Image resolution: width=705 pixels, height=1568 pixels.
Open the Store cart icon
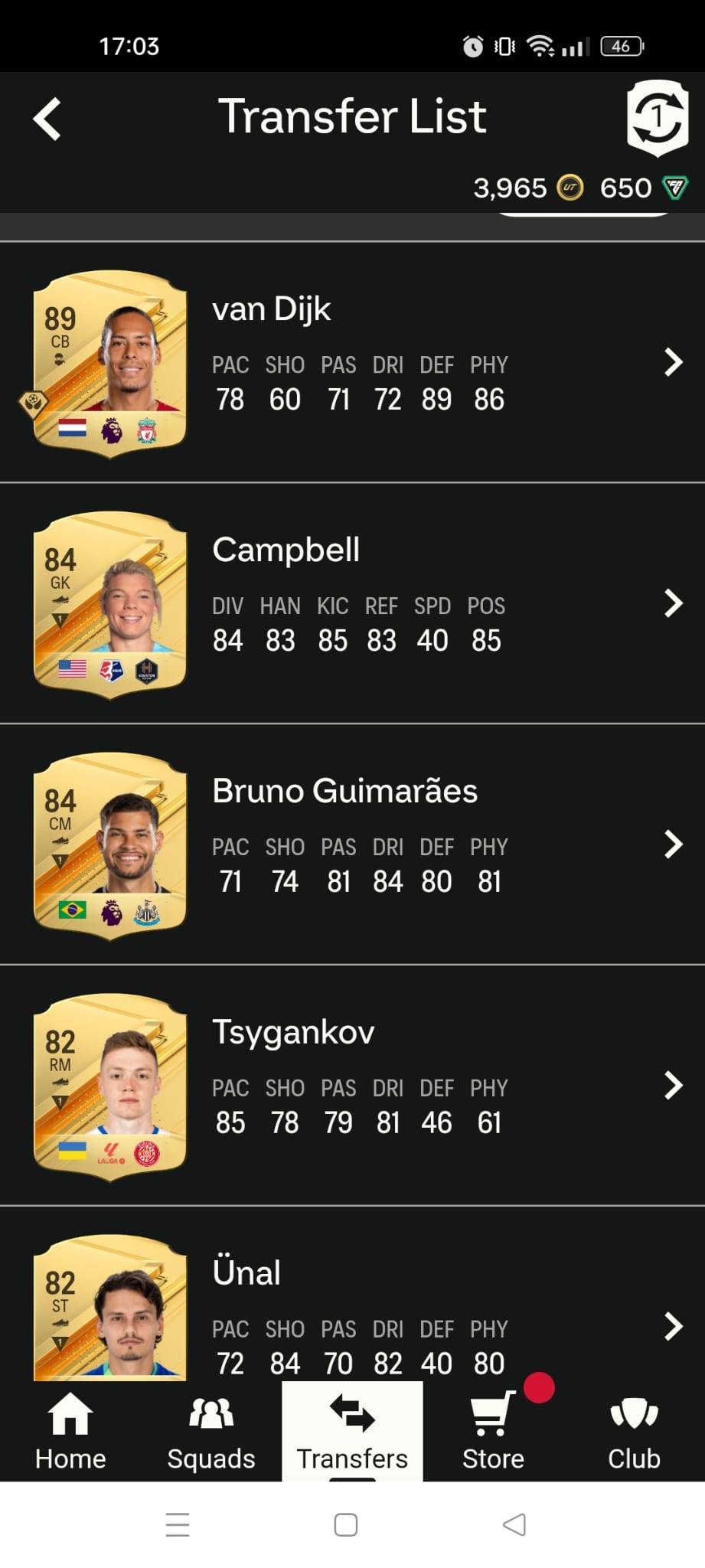point(491,1413)
